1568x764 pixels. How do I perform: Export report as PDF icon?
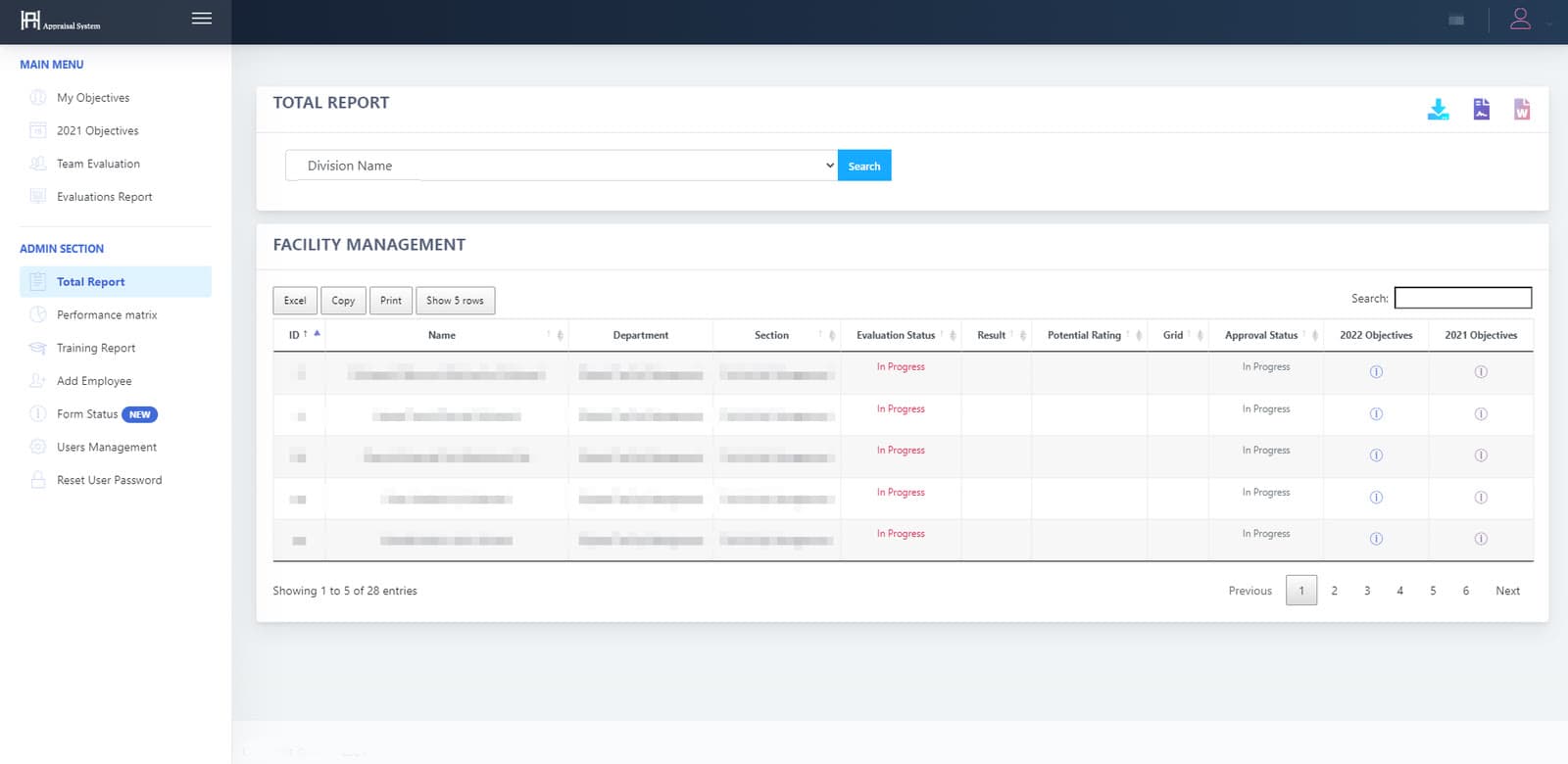1481,110
